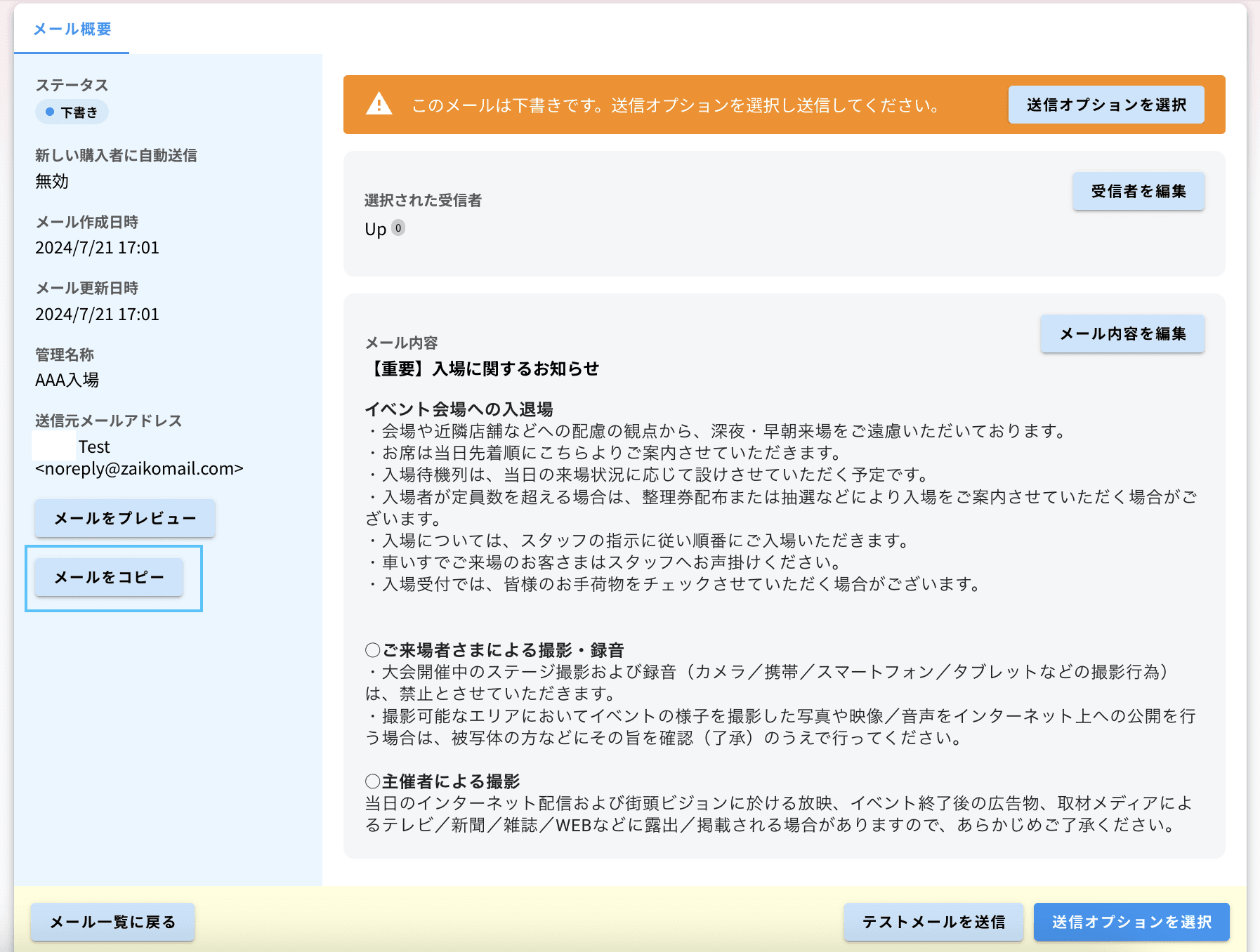The height and width of the screenshot is (952, 1260).
Task: Click the 無効 auto-send value
Action: click(52, 181)
